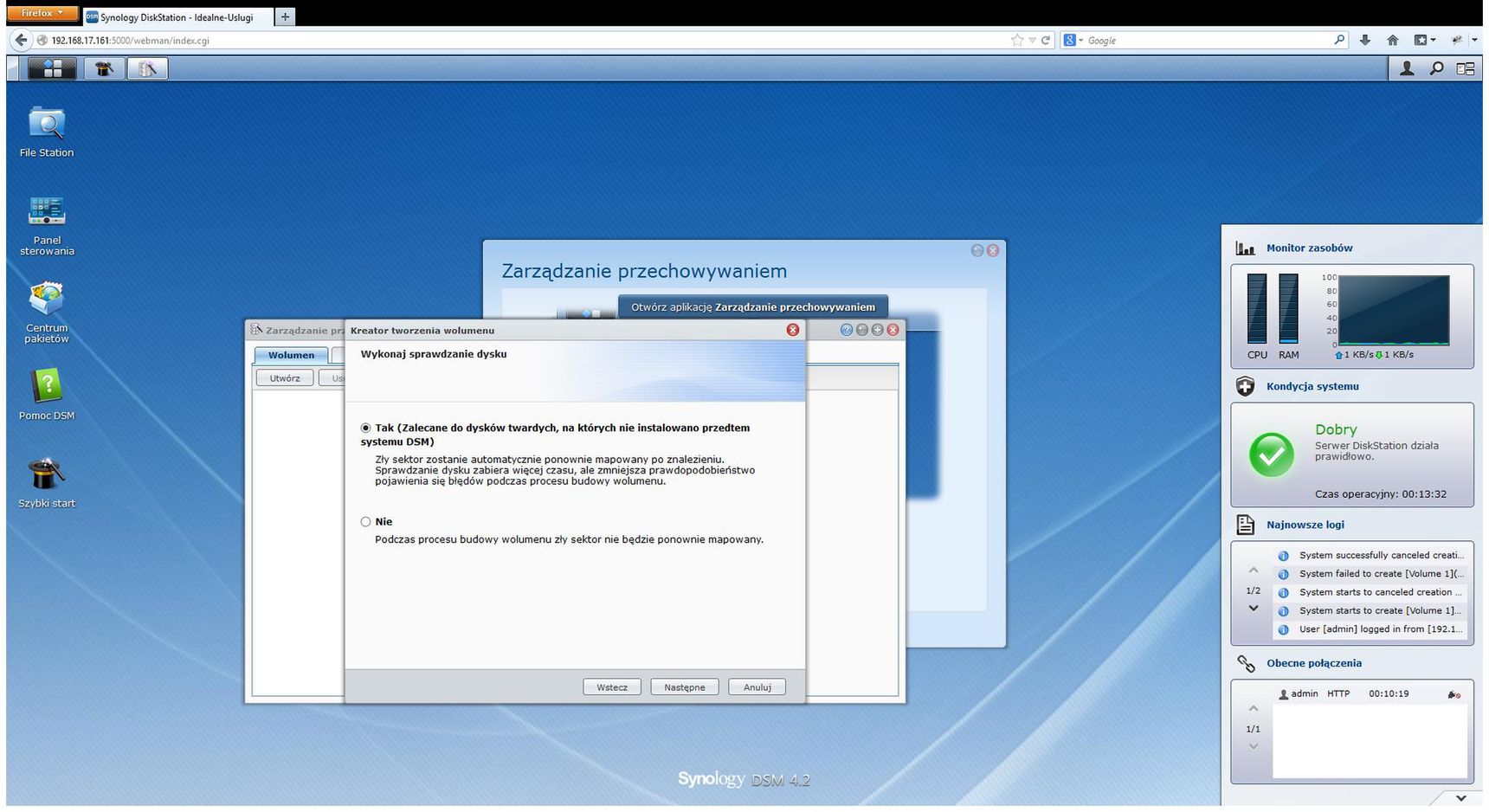Image resolution: width=1489 pixels, height=812 pixels.
Task: Click the green system health checkmark
Action: click(1272, 455)
